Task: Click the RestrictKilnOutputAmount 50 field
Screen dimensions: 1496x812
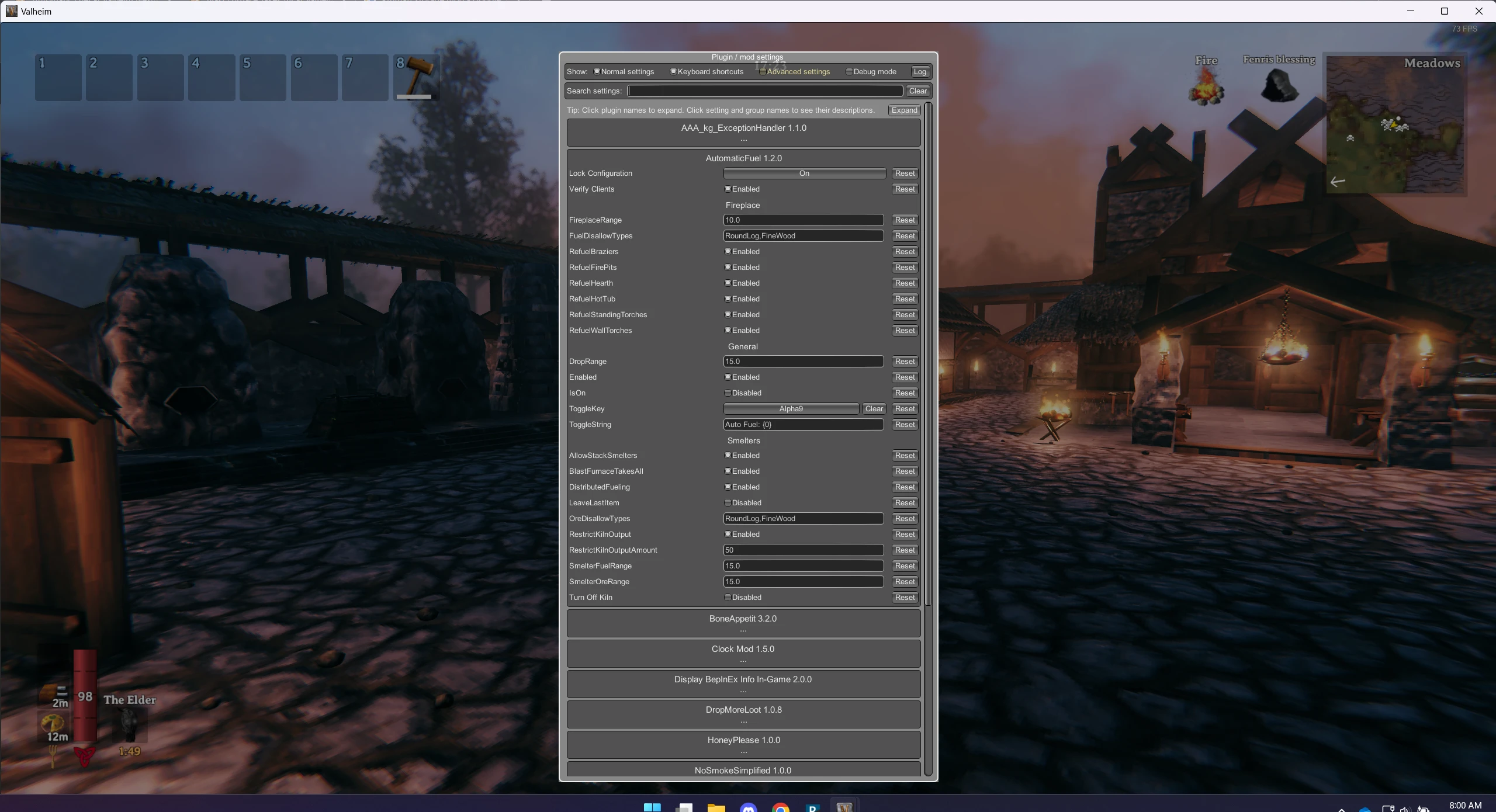Action: point(804,550)
